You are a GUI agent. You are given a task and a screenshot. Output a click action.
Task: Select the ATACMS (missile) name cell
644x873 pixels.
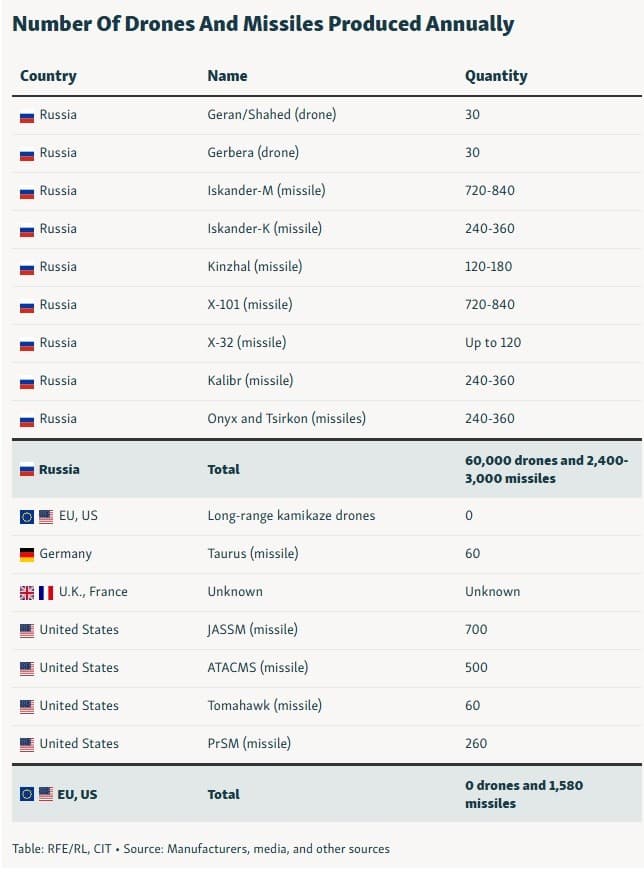tap(257, 668)
